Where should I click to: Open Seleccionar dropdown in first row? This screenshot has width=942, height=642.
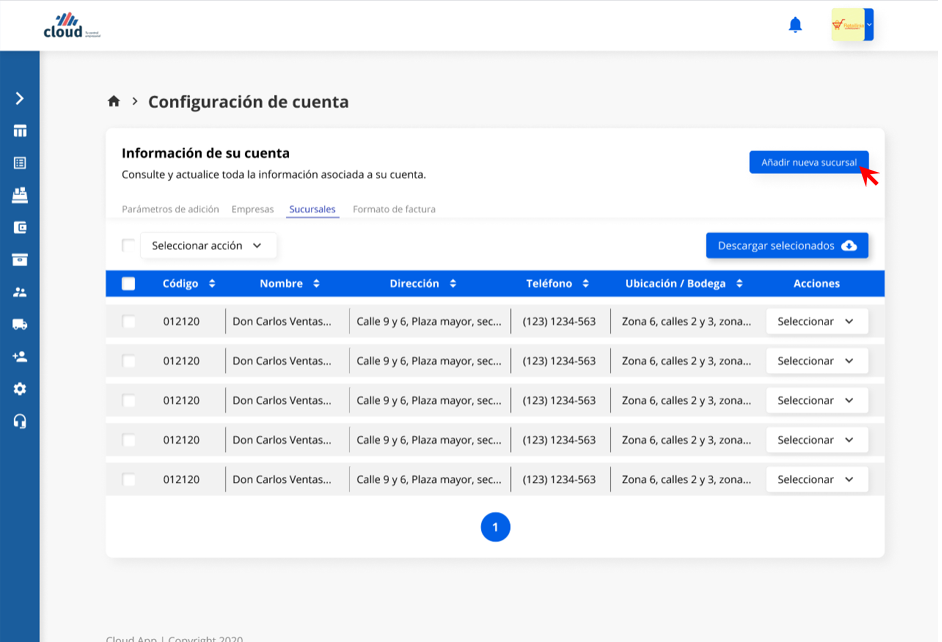tap(816, 321)
